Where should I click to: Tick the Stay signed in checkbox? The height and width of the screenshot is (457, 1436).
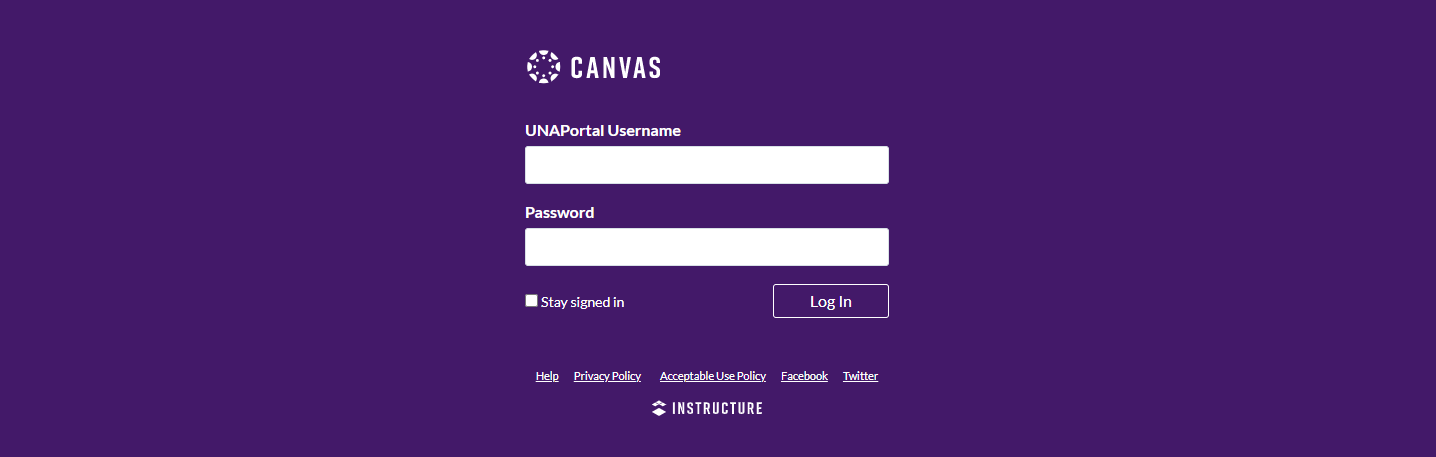pyautogui.click(x=532, y=301)
